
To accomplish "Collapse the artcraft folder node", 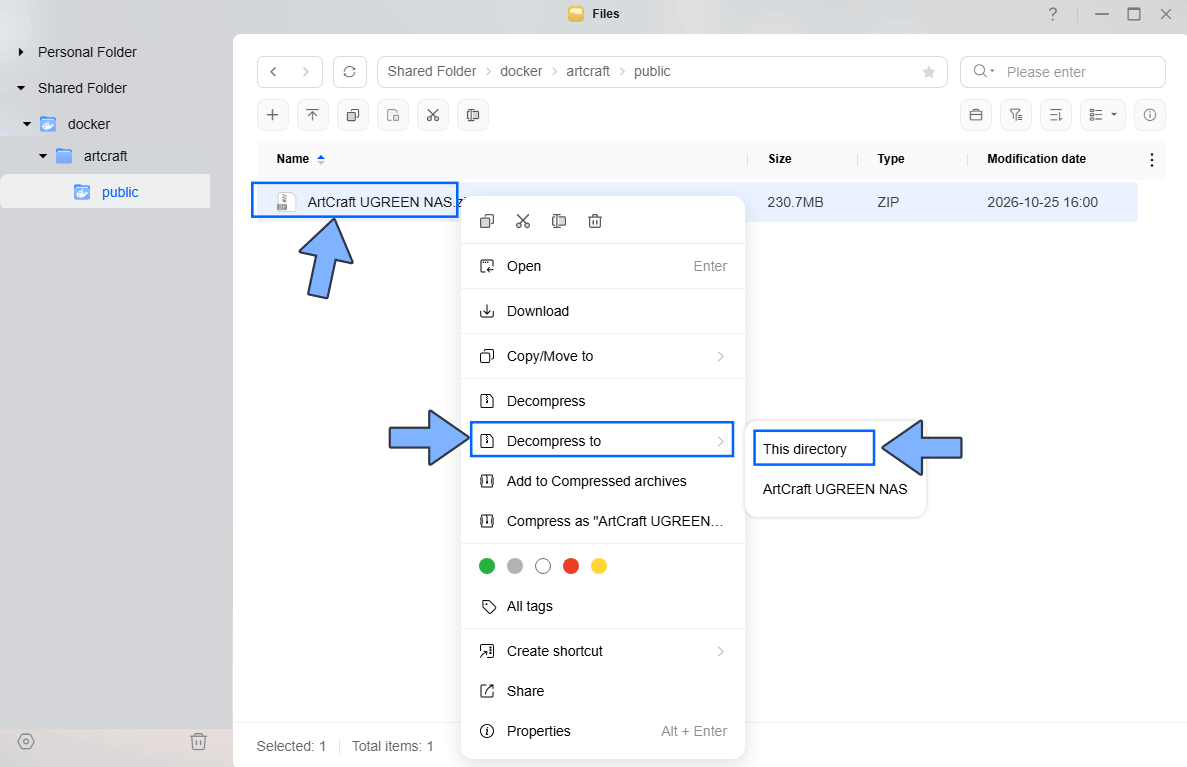I will coord(43,157).
